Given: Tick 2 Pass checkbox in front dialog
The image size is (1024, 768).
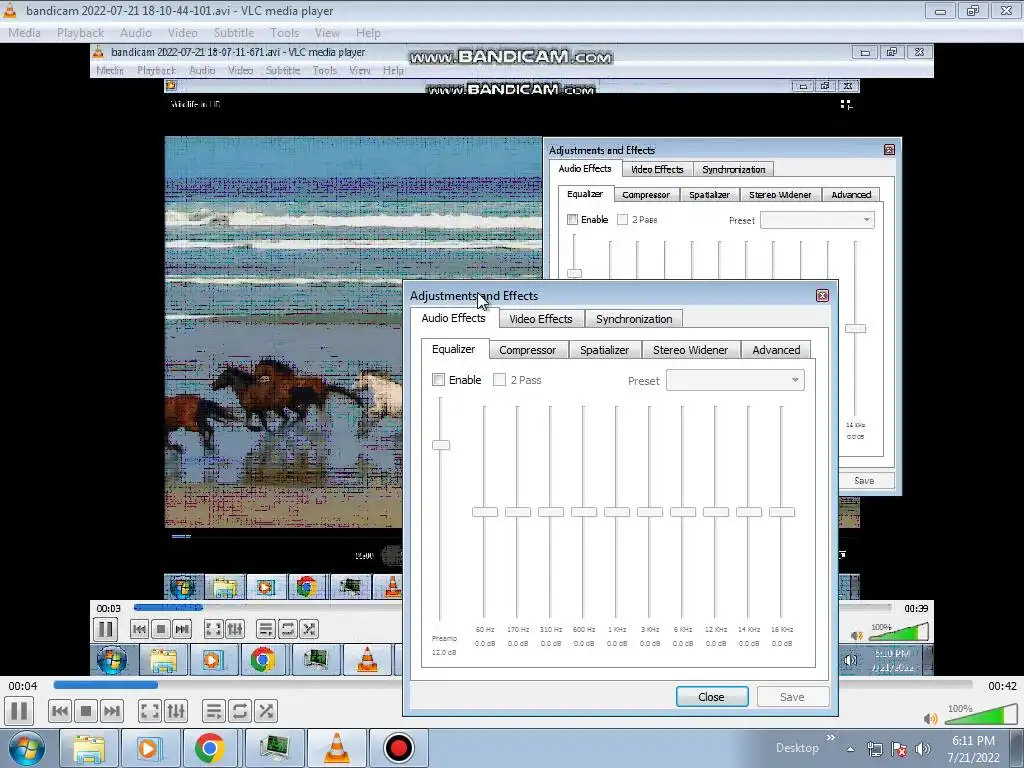Looking at the screenshot, I should [500, 380].
